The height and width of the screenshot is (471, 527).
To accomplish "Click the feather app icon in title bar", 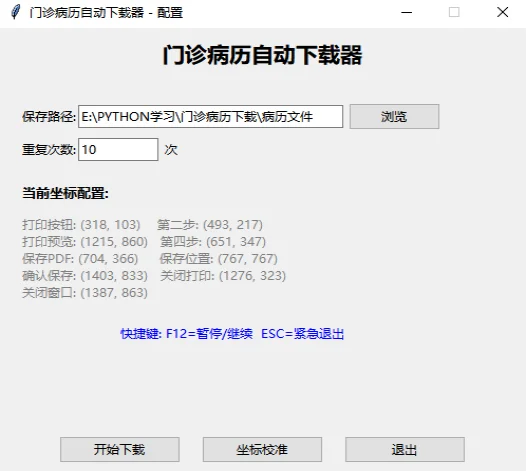I will coord(15,12).
